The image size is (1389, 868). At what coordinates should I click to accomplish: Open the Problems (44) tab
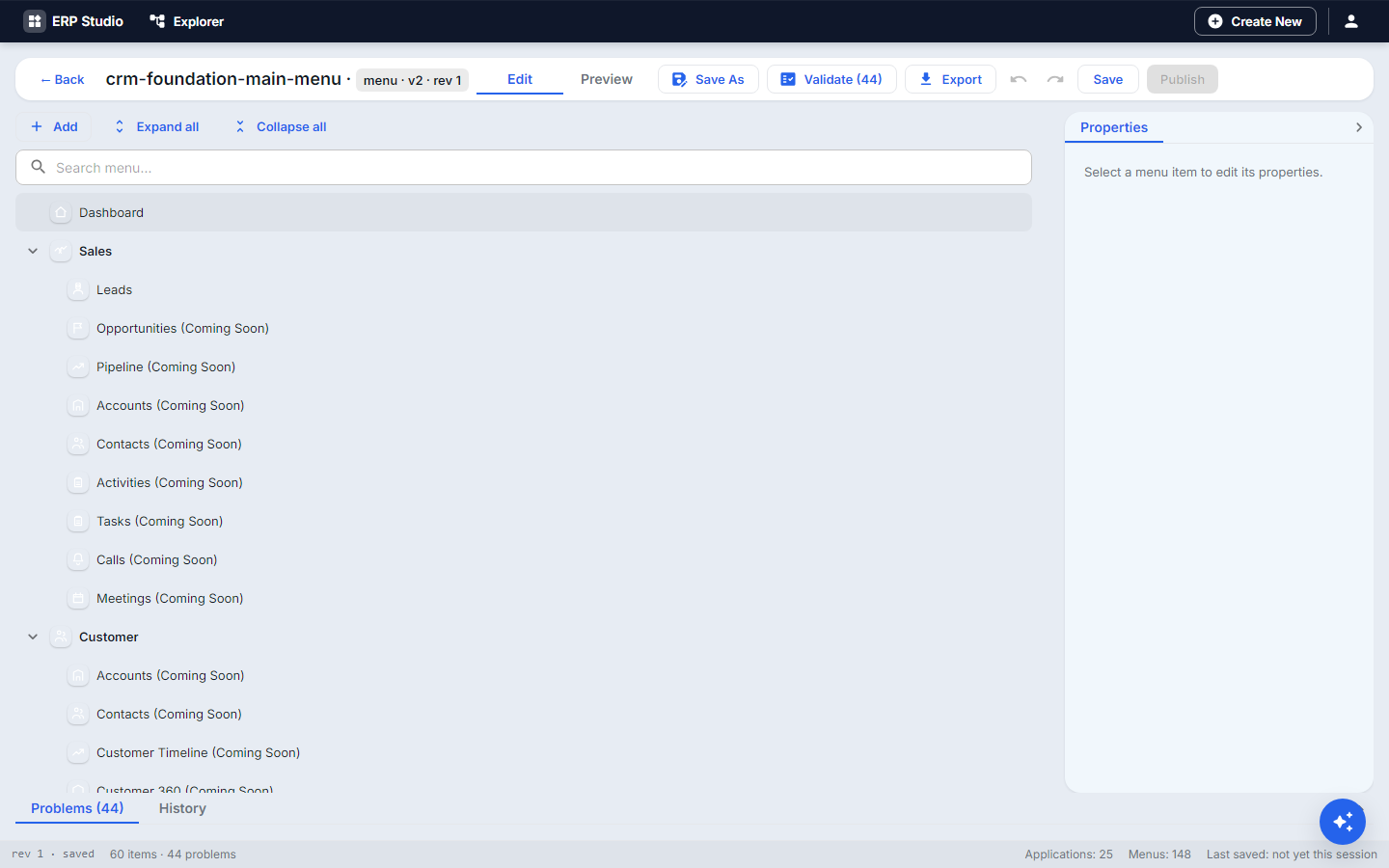pyautogui.click(x=77, y=808)
